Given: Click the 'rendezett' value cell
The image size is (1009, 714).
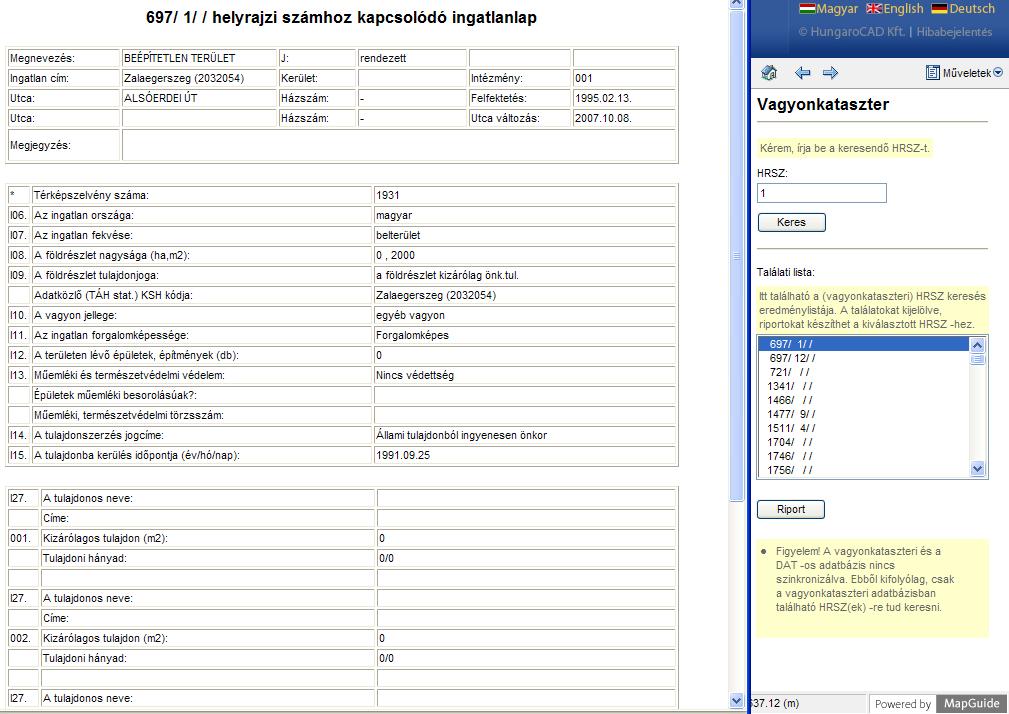Looking at the screenshot, I should 411,58.
